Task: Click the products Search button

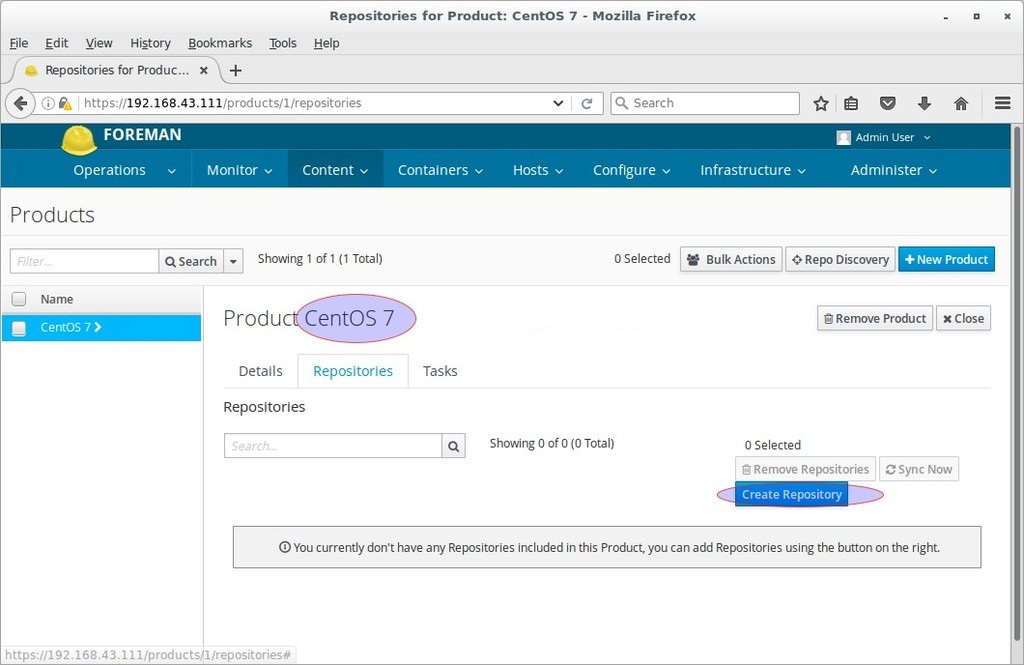Action: [x=191, y=261]
